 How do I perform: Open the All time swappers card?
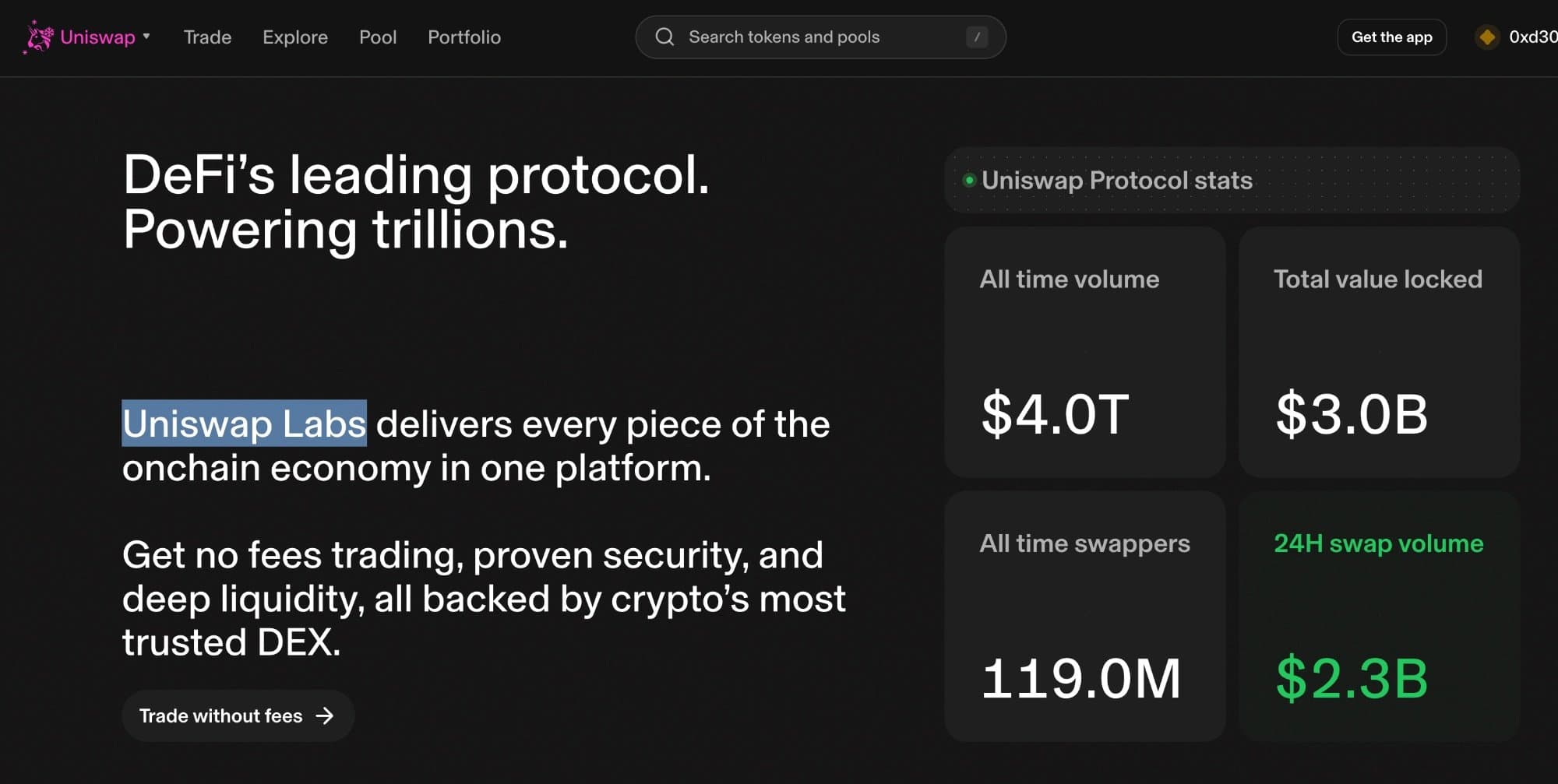click(x=1084, y=616)
